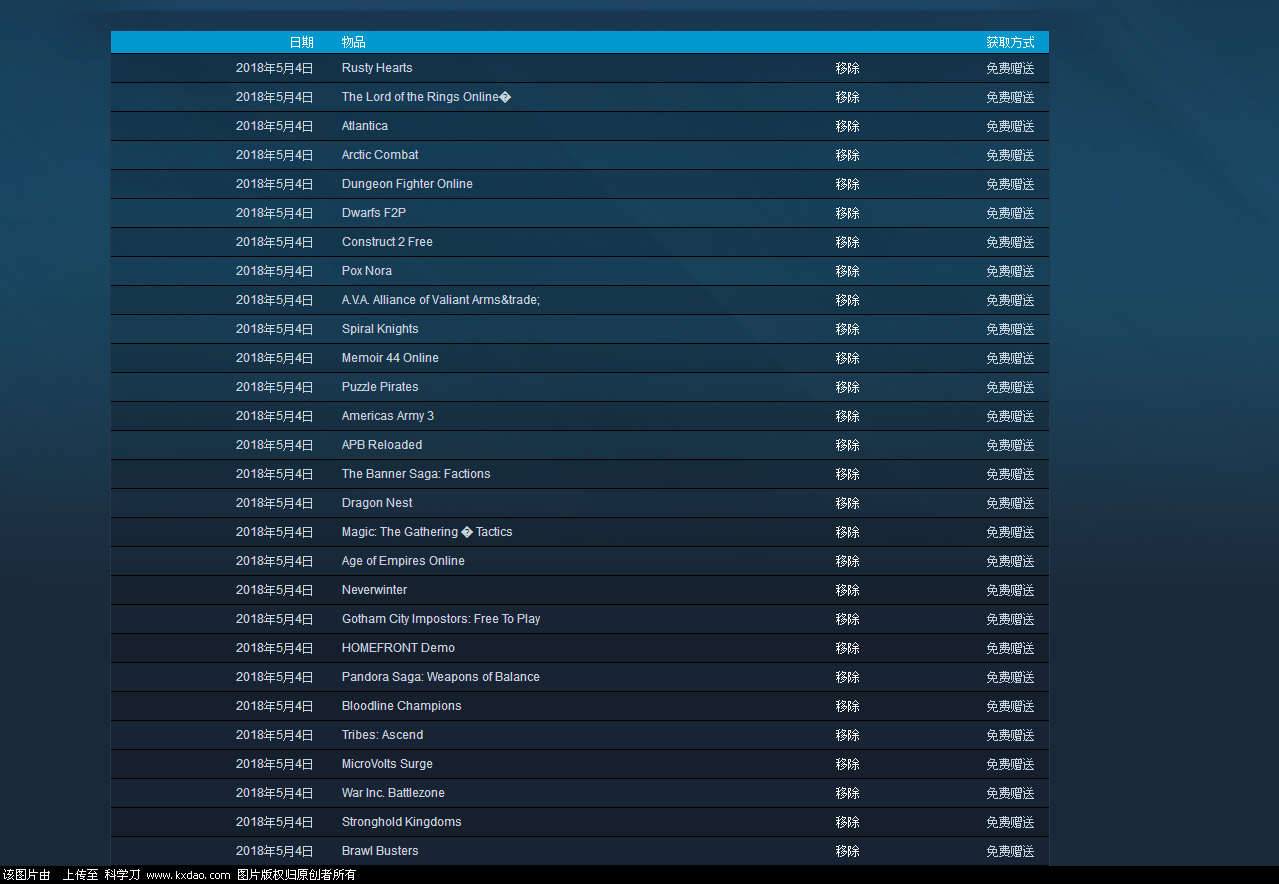Remove the APB Reloaded license

[x=847, y=445]
